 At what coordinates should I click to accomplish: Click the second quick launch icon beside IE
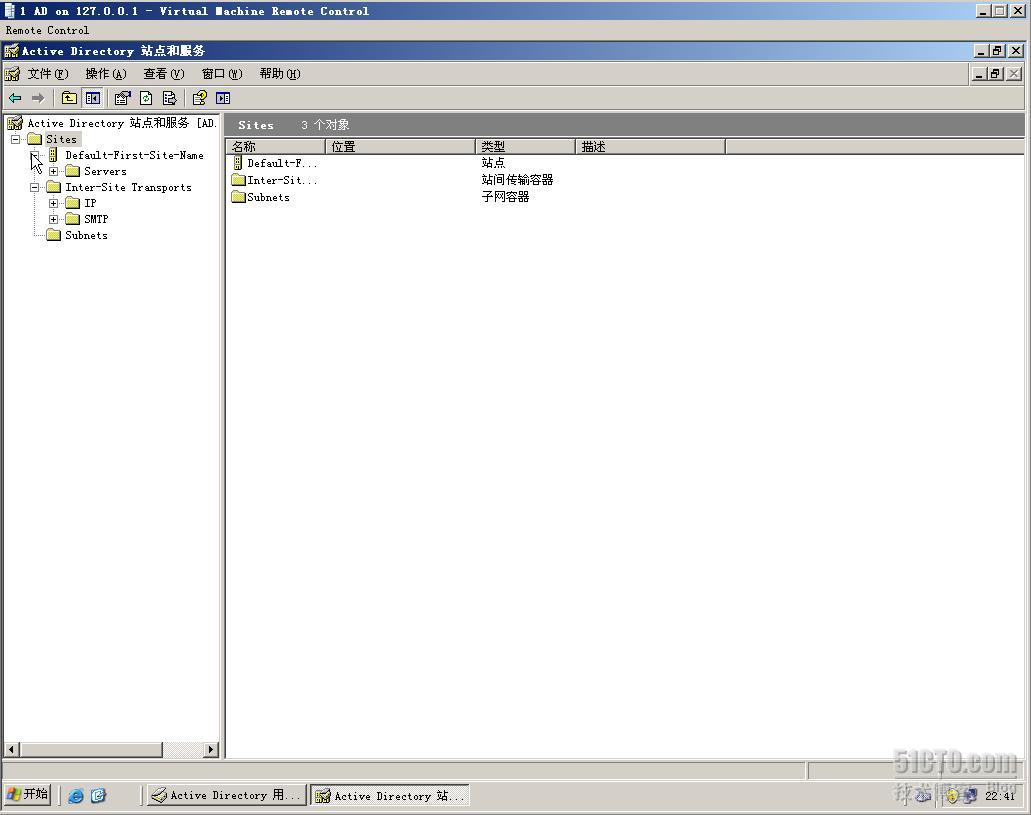coord(98,795)
